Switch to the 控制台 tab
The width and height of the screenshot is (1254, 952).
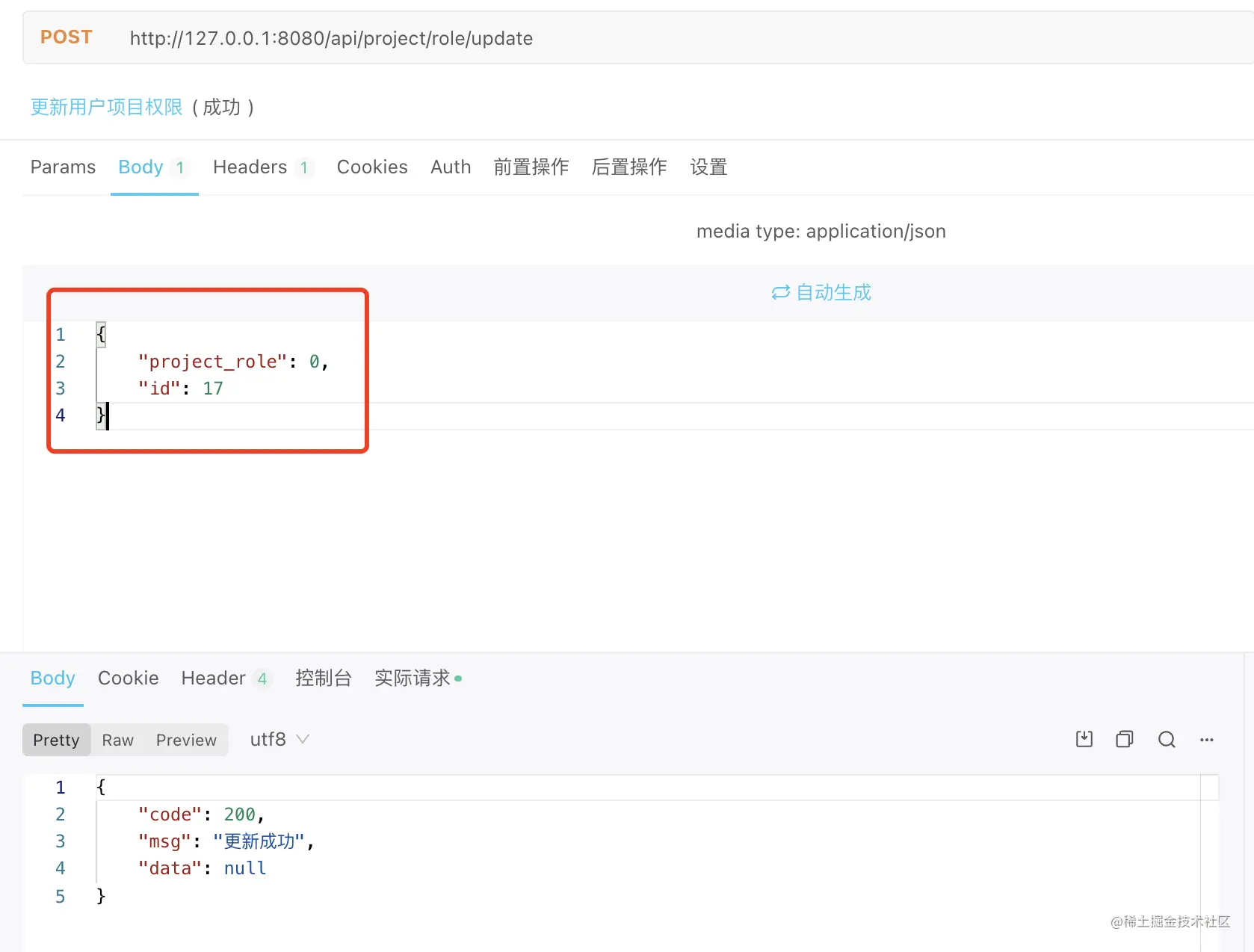tap(323, 678)
